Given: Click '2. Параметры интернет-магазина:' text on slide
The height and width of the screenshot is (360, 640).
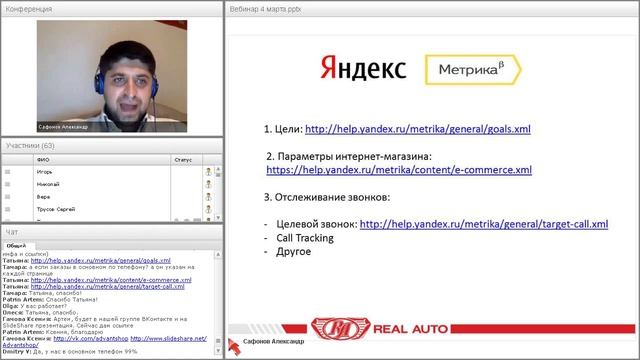Looking at the screenshot, I should point(349,156).
